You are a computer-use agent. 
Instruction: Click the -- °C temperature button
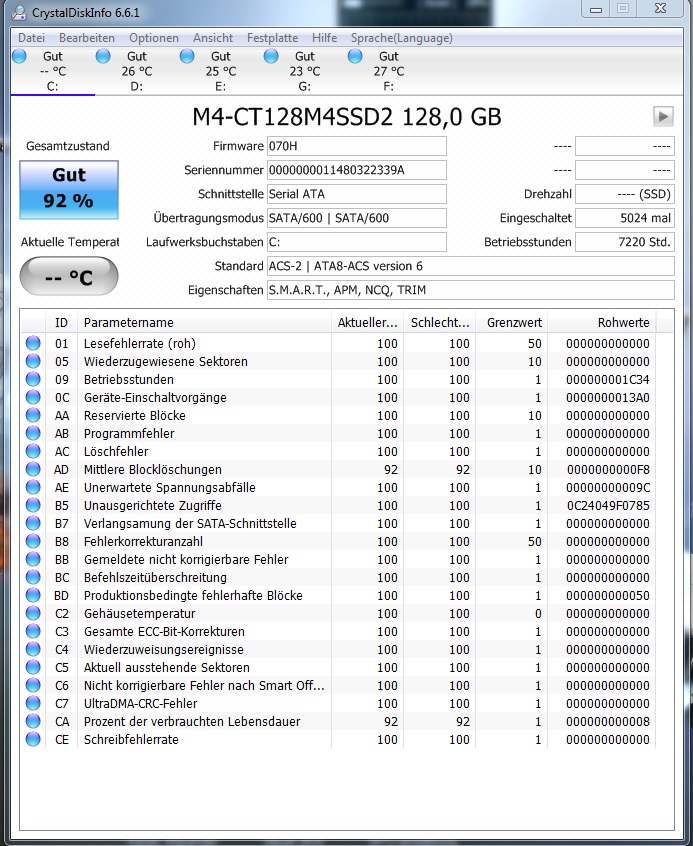click(69, 277)
